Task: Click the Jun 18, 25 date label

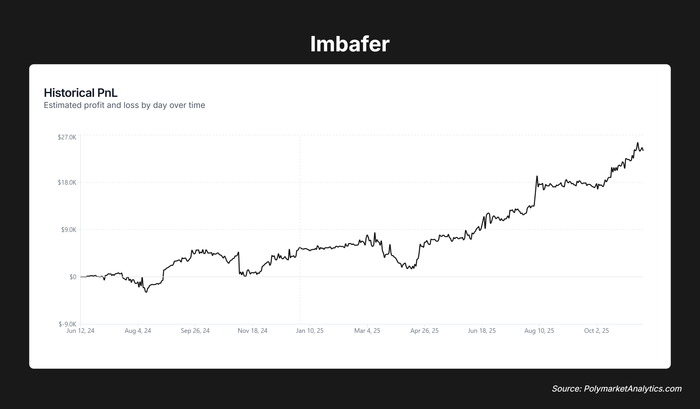Action: (482, 331)
